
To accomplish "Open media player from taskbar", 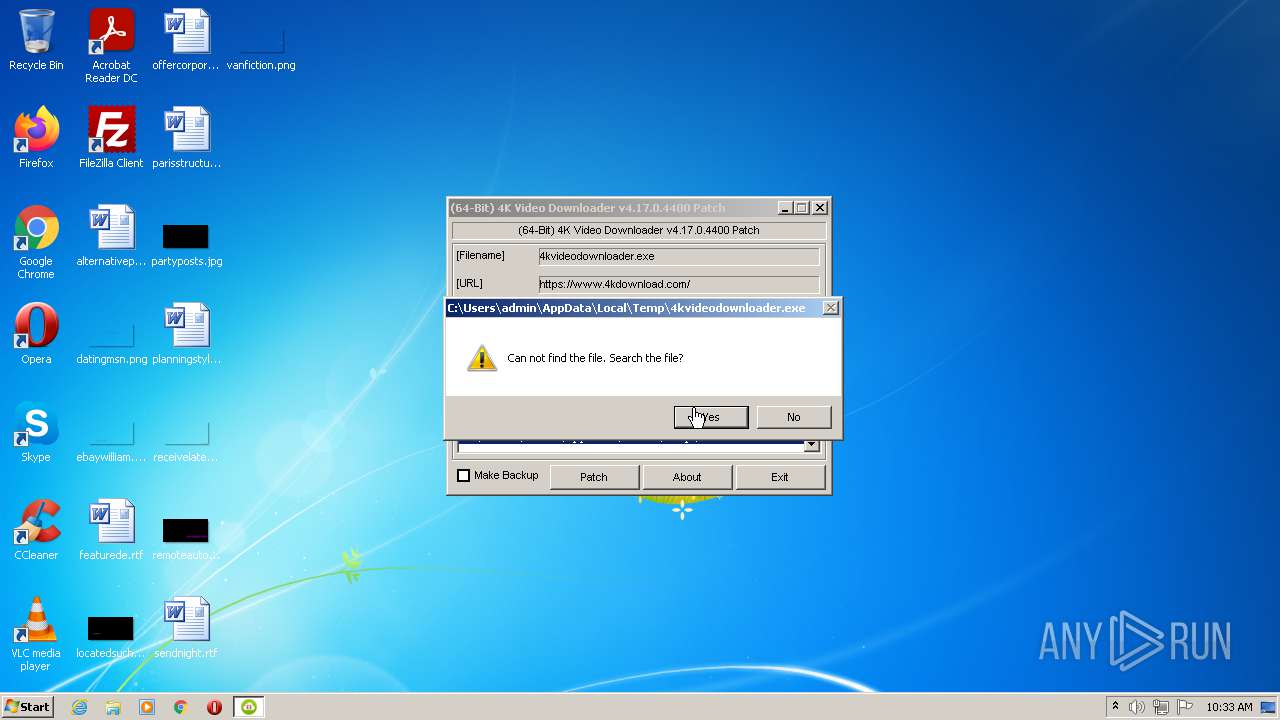I will coord(147,707).
